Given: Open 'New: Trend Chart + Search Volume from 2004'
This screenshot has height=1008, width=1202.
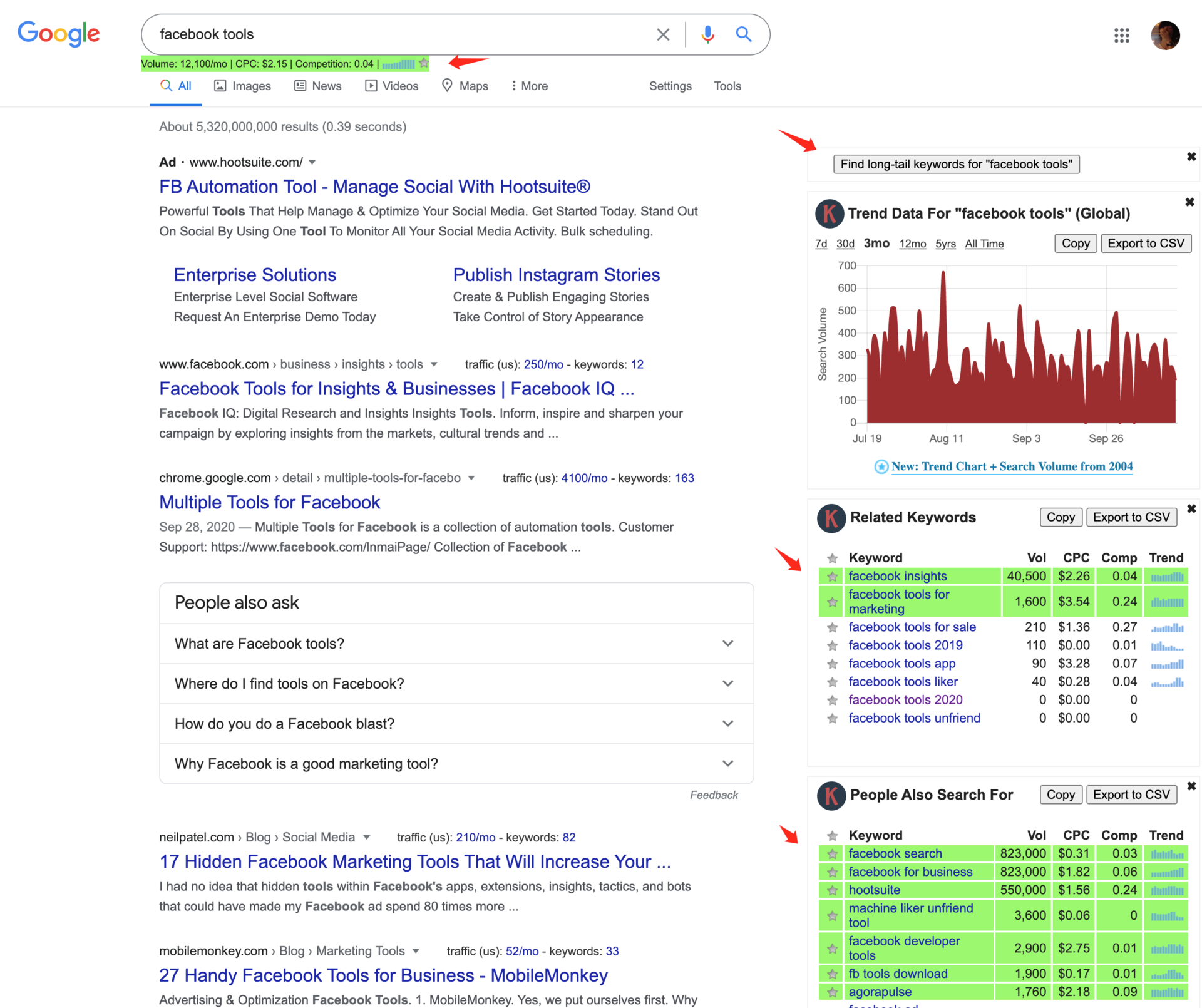Looking at the screenshot, I should point(1012,466).
